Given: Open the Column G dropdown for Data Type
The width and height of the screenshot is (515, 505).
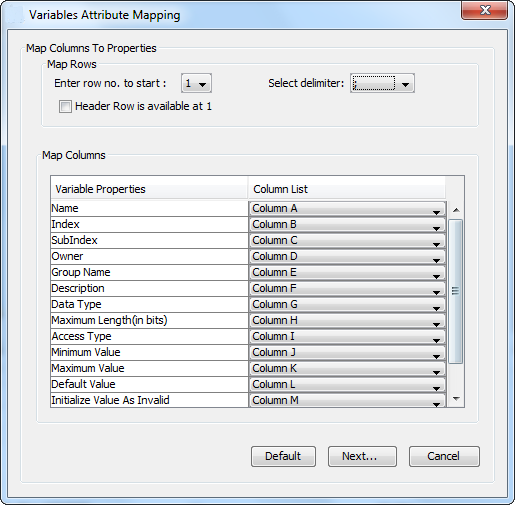Looking at the screenshot, I should (x=347, y=305).
